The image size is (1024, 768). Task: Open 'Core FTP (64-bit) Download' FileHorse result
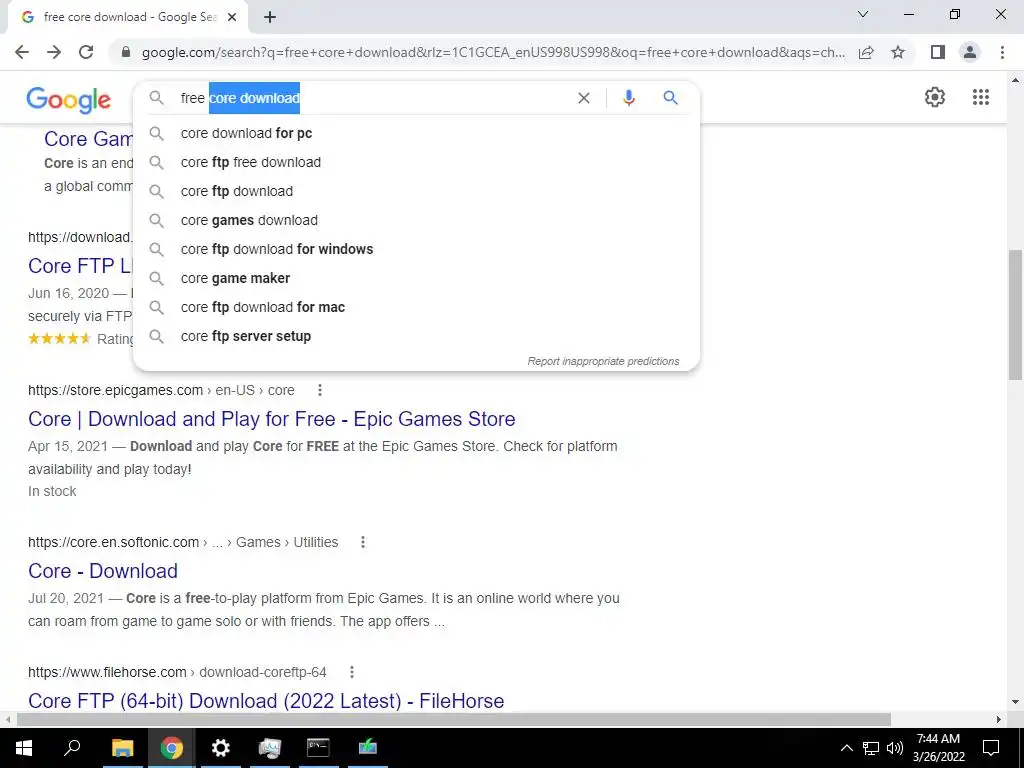click(266, 701)
